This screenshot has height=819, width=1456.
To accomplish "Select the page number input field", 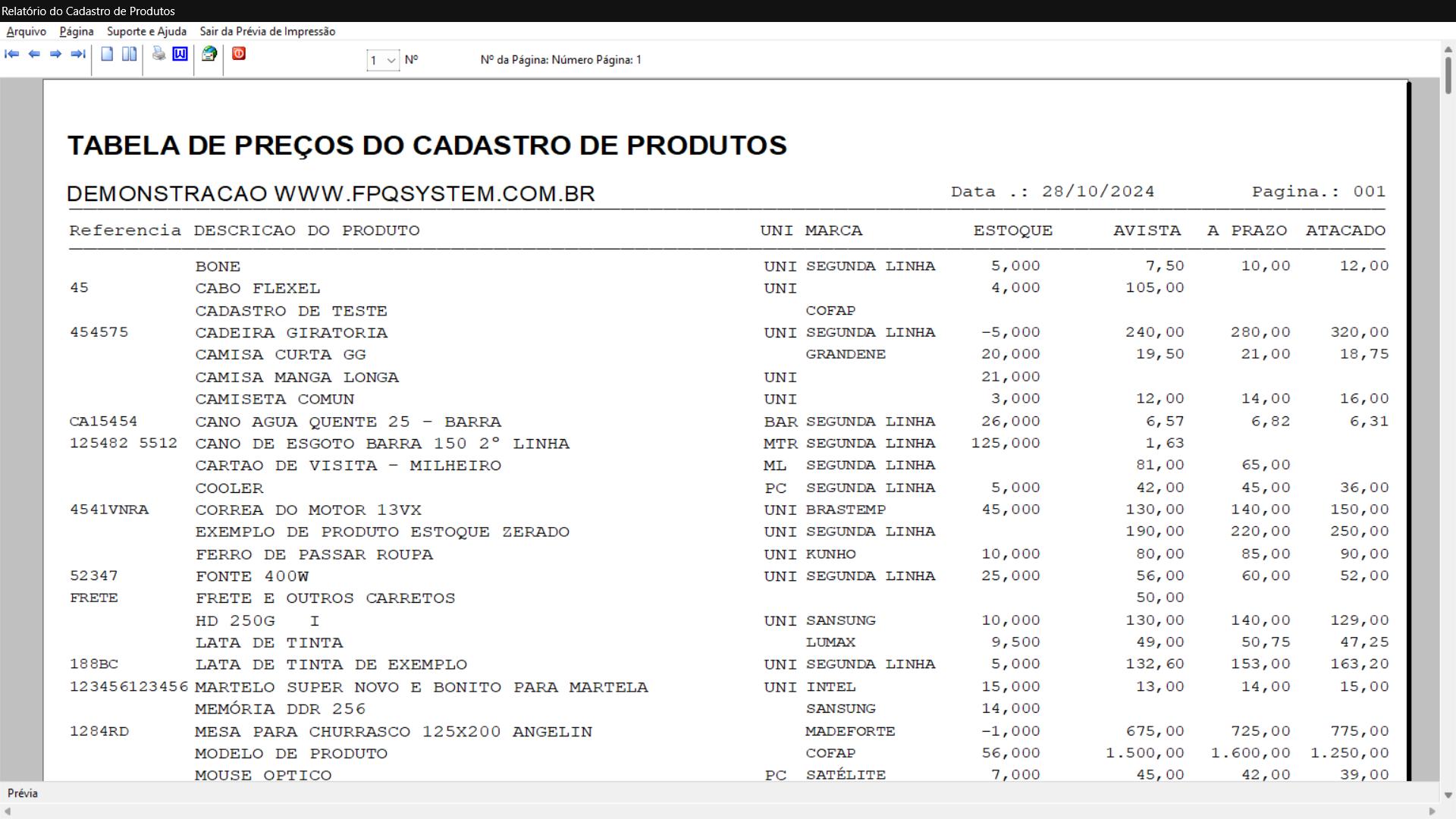I will coord(375,59).
